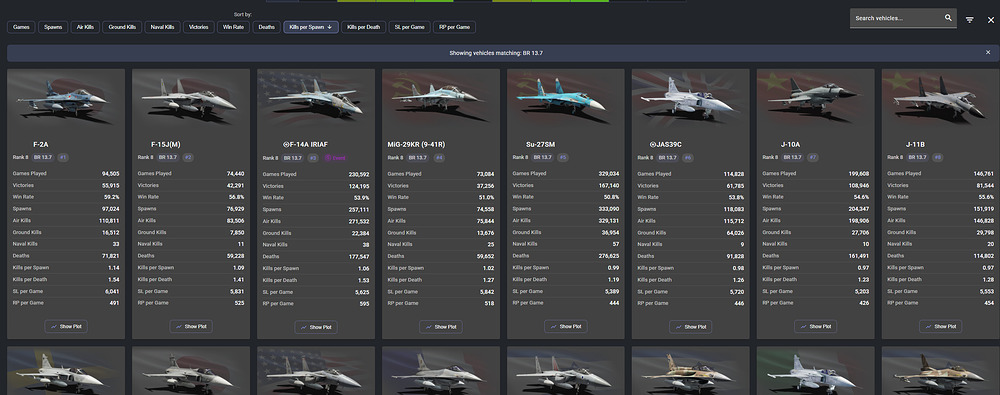Click the BR 13.7 badge on F-2A

click(x=43, y=157)
